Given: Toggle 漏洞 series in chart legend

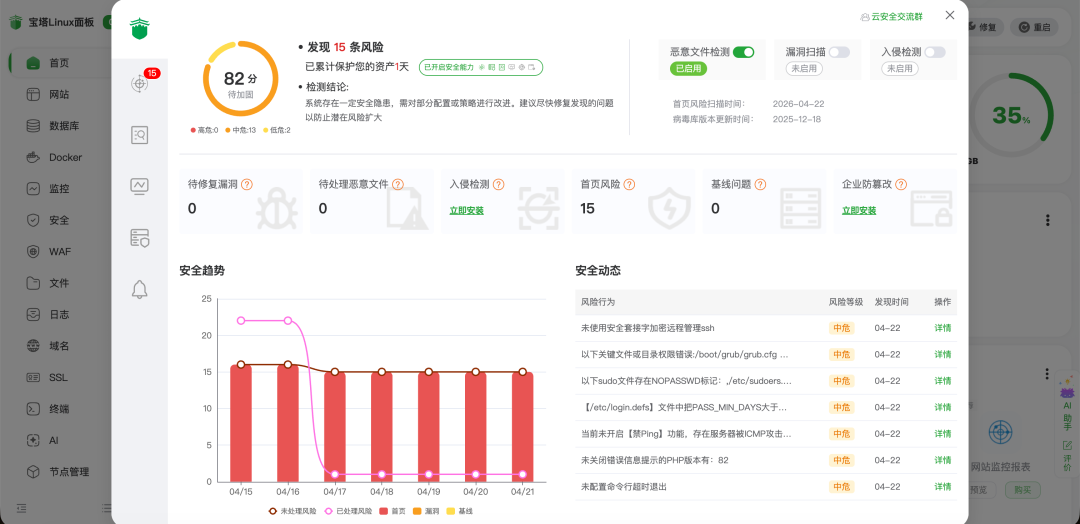Looking at the screenshot, I should coord(426,511).
